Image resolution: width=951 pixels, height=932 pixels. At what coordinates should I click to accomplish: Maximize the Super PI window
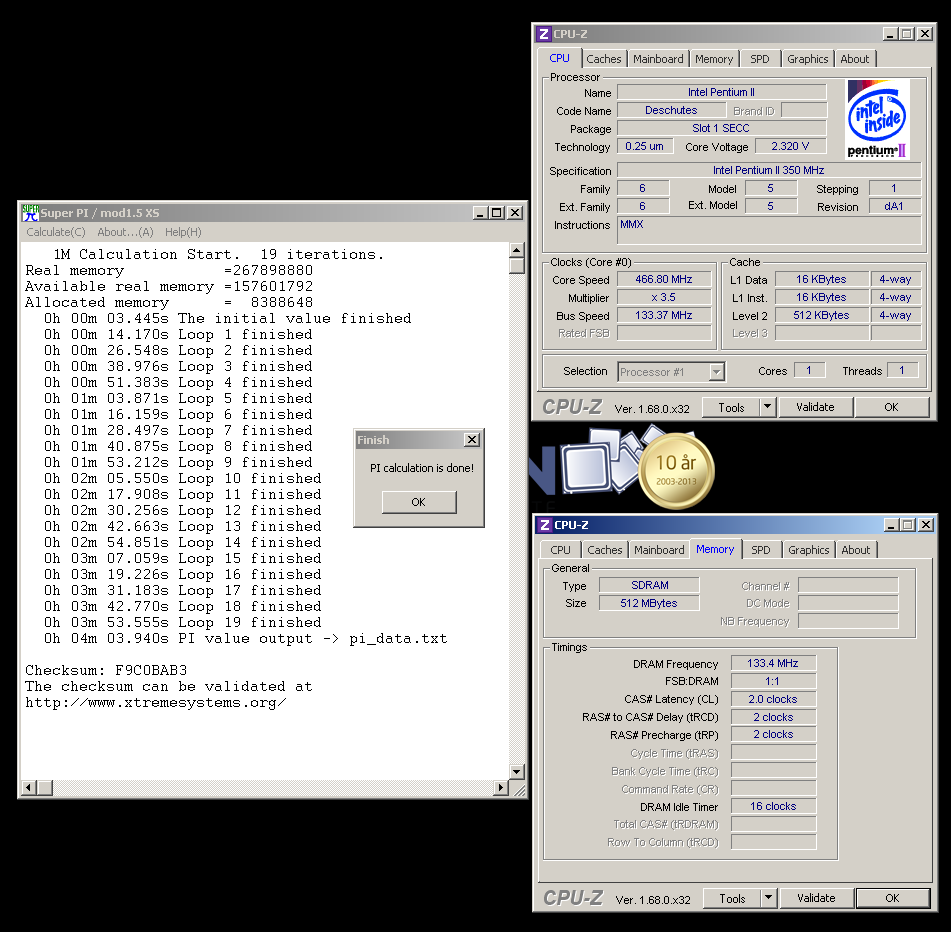click(x=497, y=213)
